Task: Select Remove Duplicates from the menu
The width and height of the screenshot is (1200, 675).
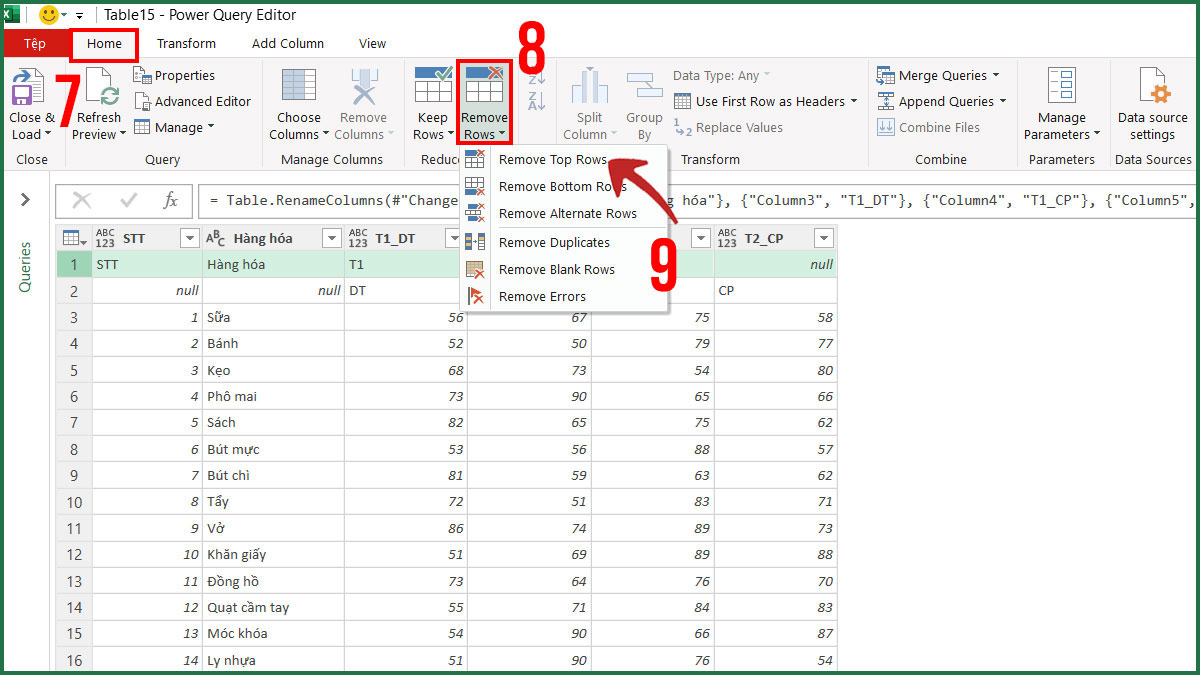Action: tap(554, 242)
